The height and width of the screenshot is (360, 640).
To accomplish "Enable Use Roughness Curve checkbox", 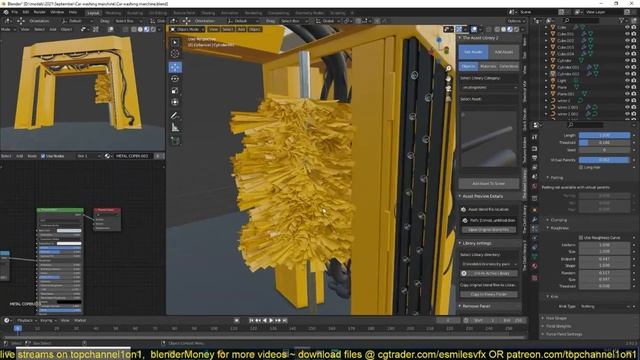I will [581, 238].
